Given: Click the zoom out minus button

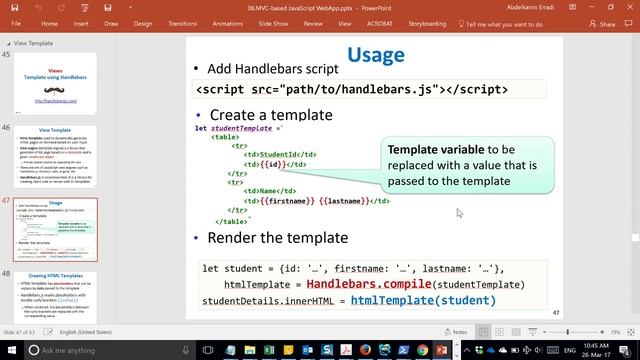Looking at the screenshot, I should (x=544, y=332).
